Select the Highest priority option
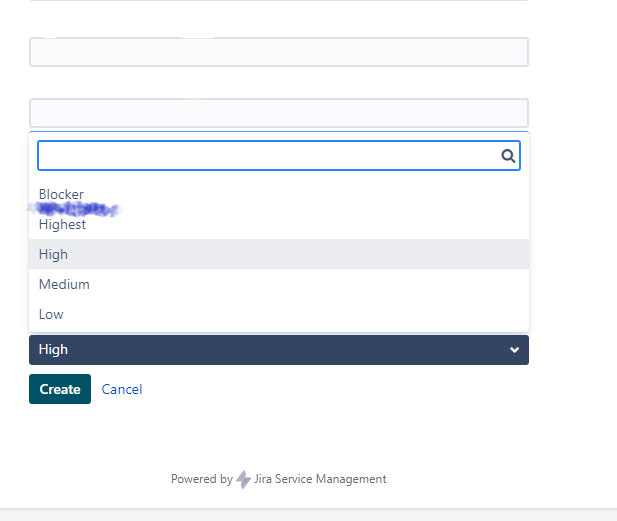This screenshot has width=617, height=521. (x=279, y=224)
